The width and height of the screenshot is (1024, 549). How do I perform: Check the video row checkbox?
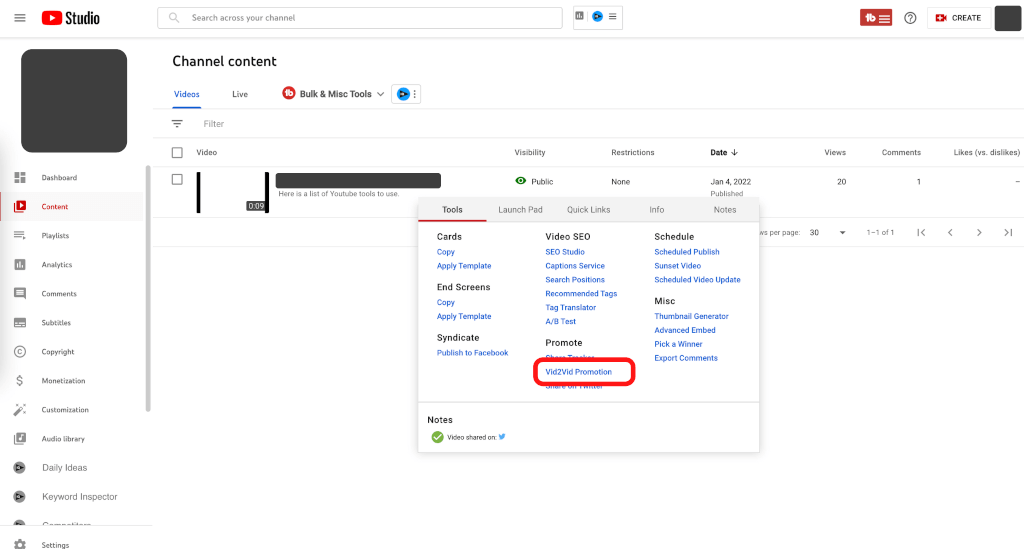coord(177,180)
